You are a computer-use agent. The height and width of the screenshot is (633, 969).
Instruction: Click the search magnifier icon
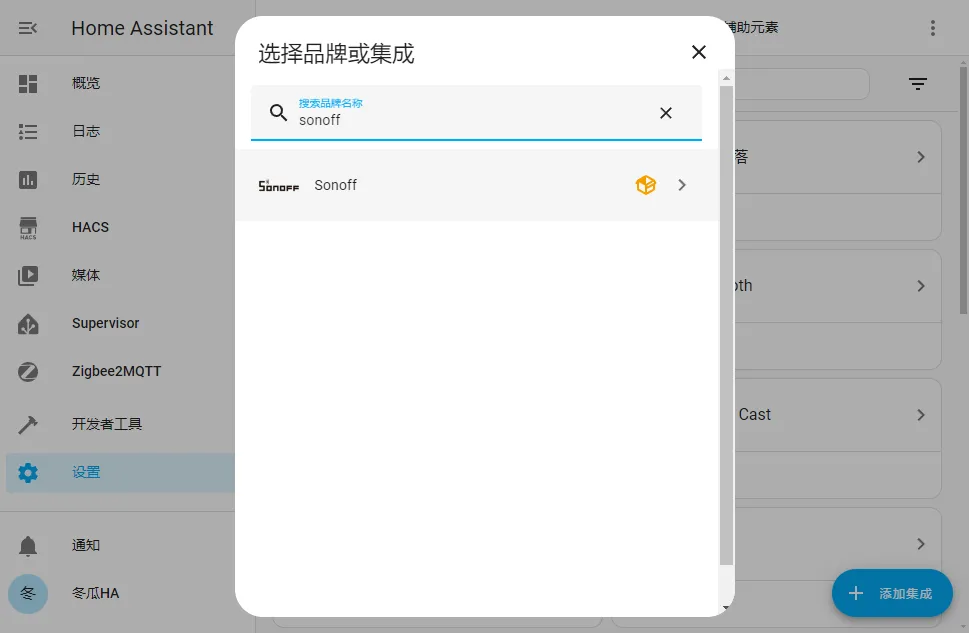tap(279, 113)
